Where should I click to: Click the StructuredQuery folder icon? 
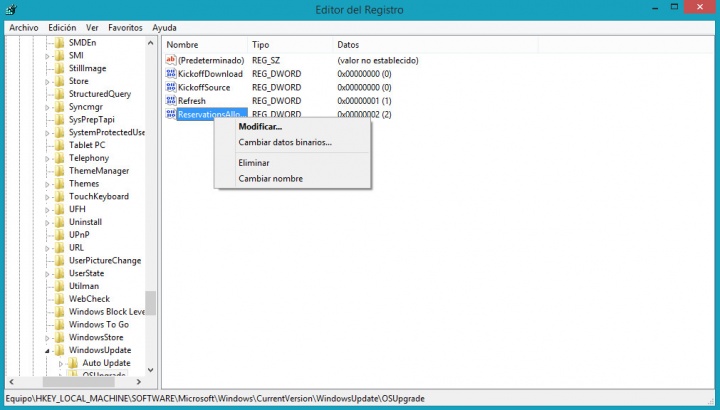(60, 94)
